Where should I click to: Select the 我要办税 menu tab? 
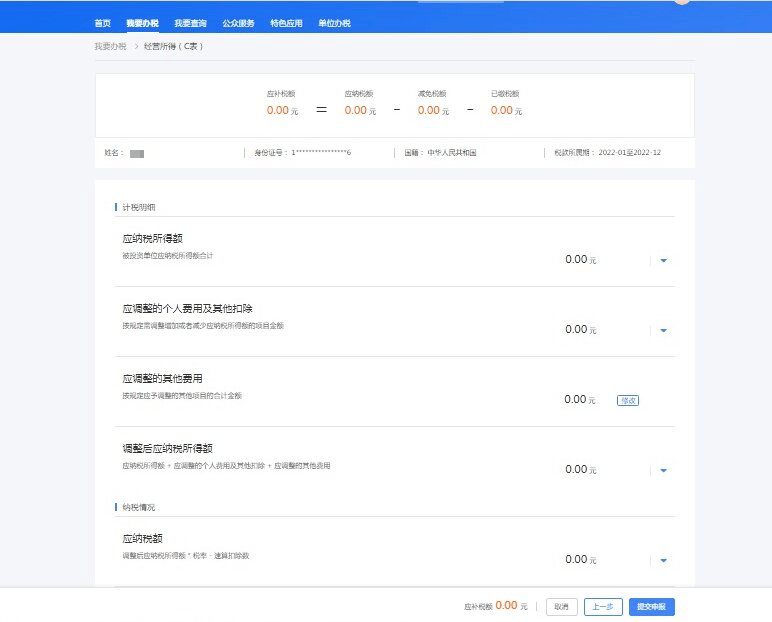tap(142, 23)
